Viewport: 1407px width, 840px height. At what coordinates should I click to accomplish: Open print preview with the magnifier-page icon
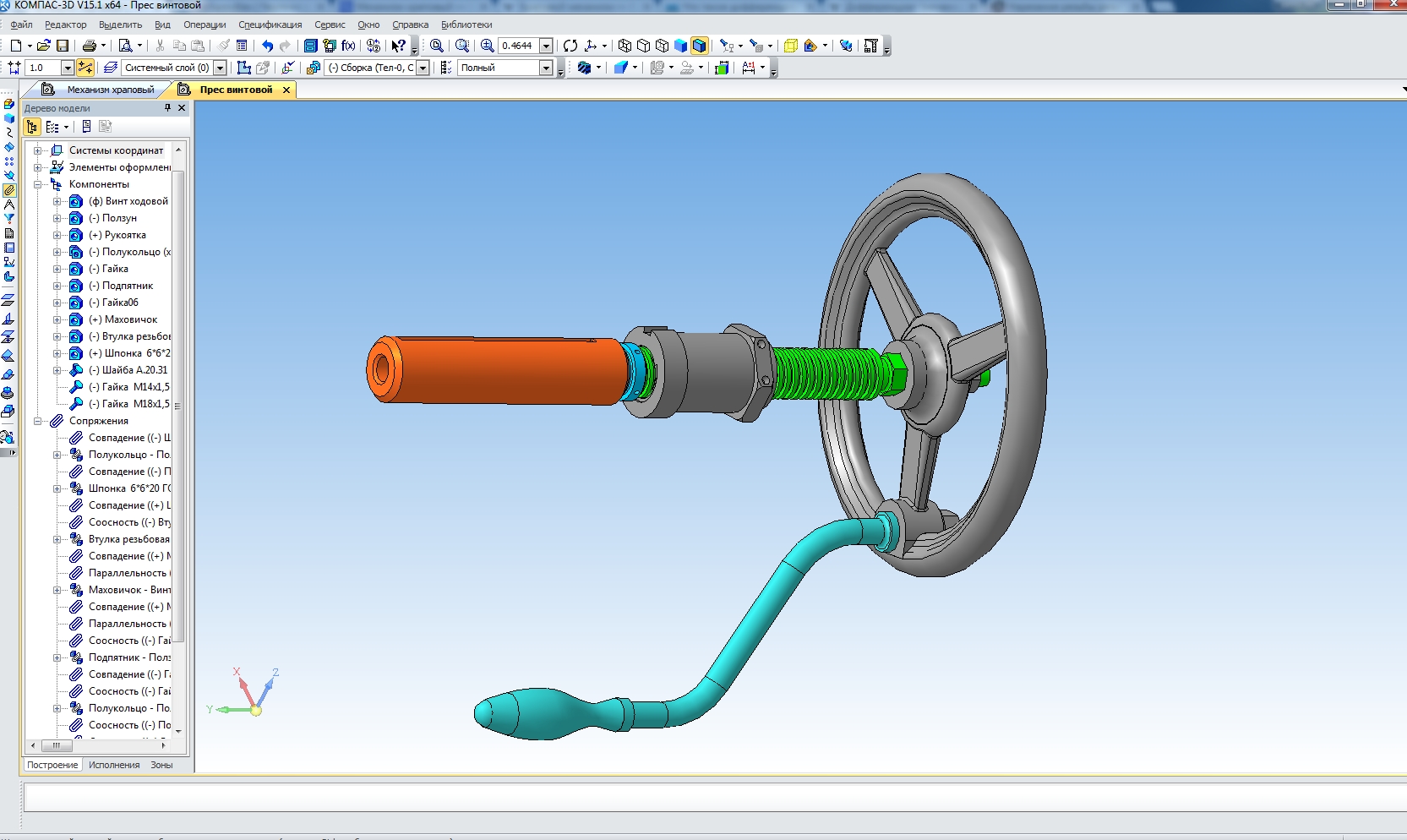click(126, 46)
